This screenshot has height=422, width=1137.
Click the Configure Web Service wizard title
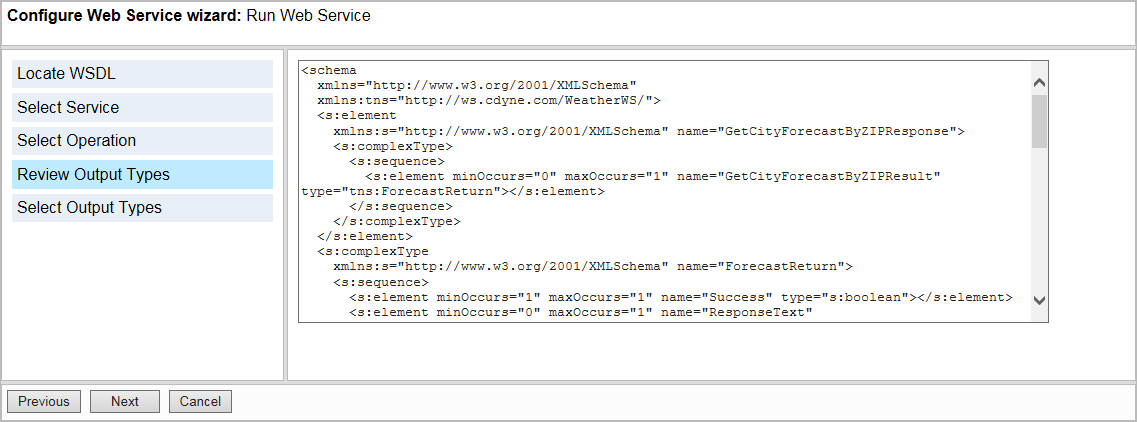[189, 16]
